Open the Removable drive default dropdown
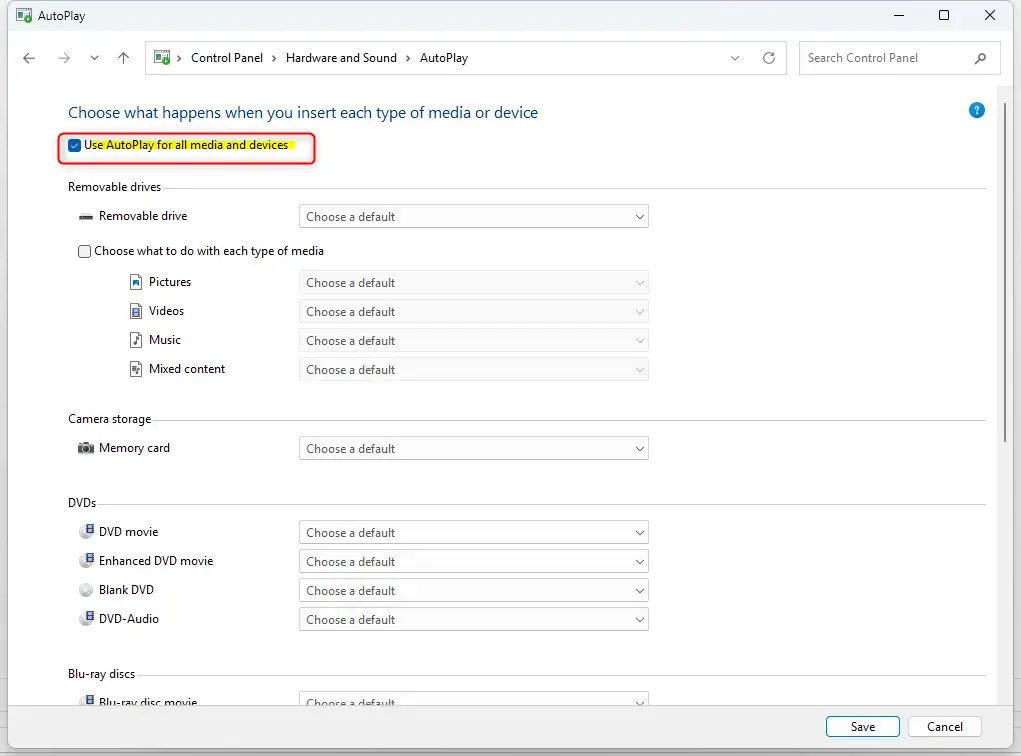The image size is (1021, 756). click(473, 216)
